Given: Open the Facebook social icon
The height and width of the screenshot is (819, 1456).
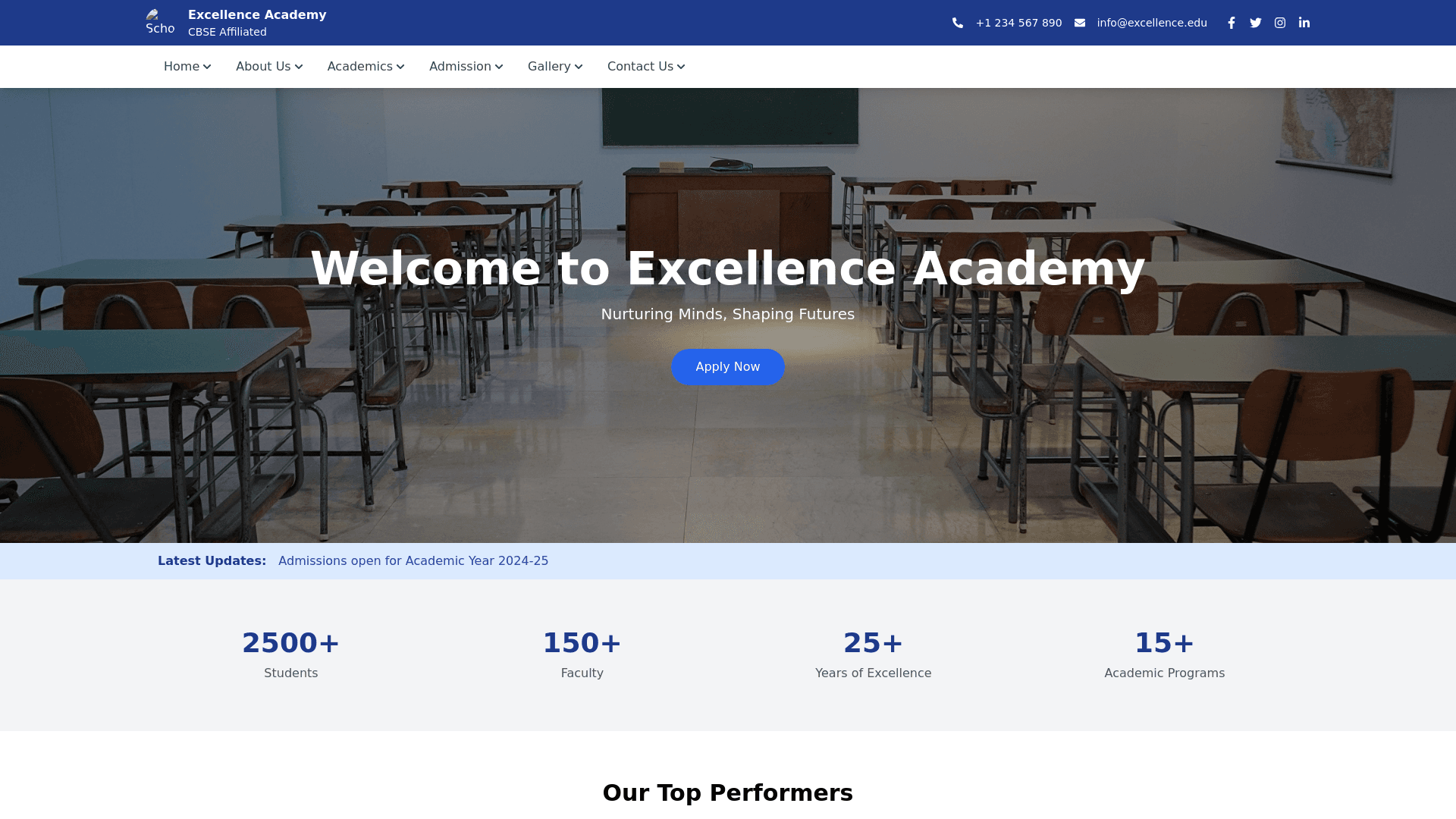Looking at the screenshot, I should (x=1232, y=23).
